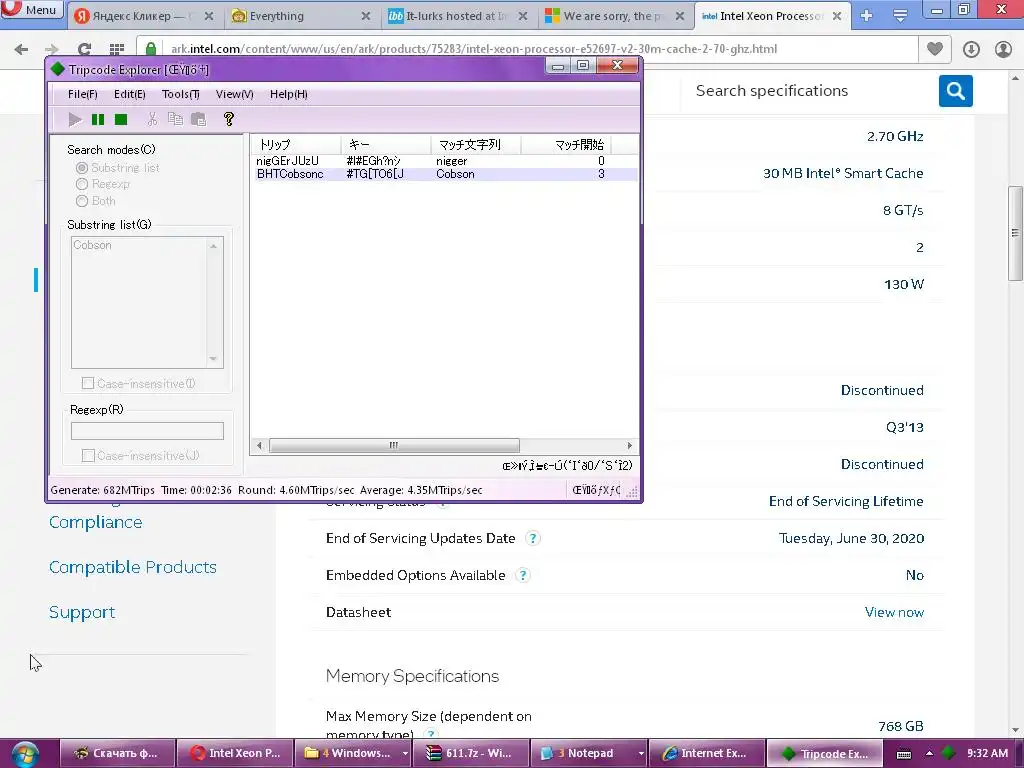Open the Speed Dial grid icon
The image size is (1024, 768).
click(x=117, y=49)
